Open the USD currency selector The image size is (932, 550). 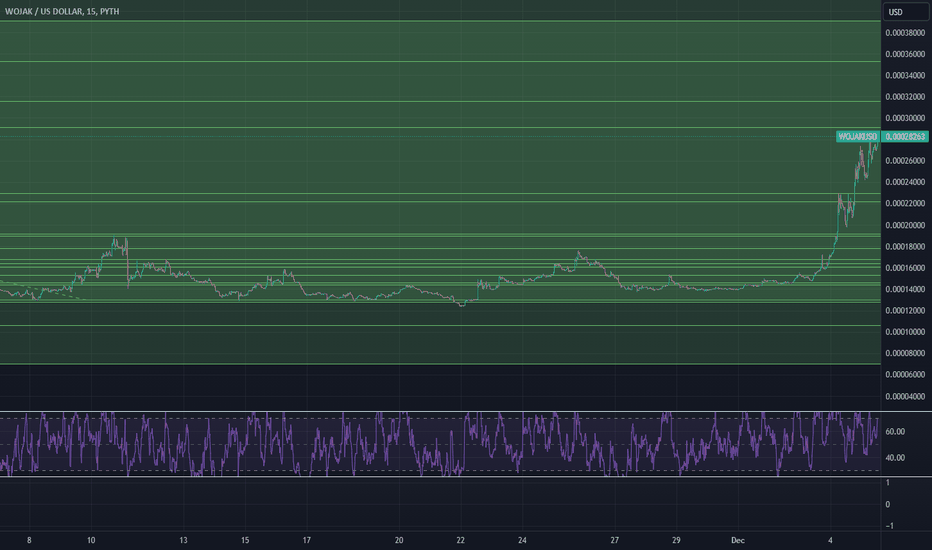point(905,12)
